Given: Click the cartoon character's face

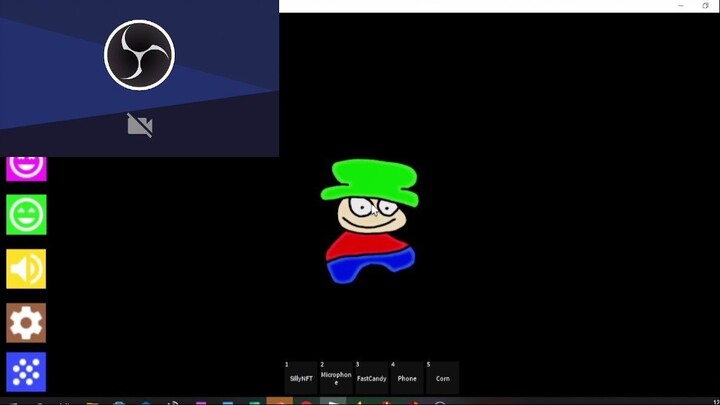Looking at the screenshot, I should (x=371, y=213).
